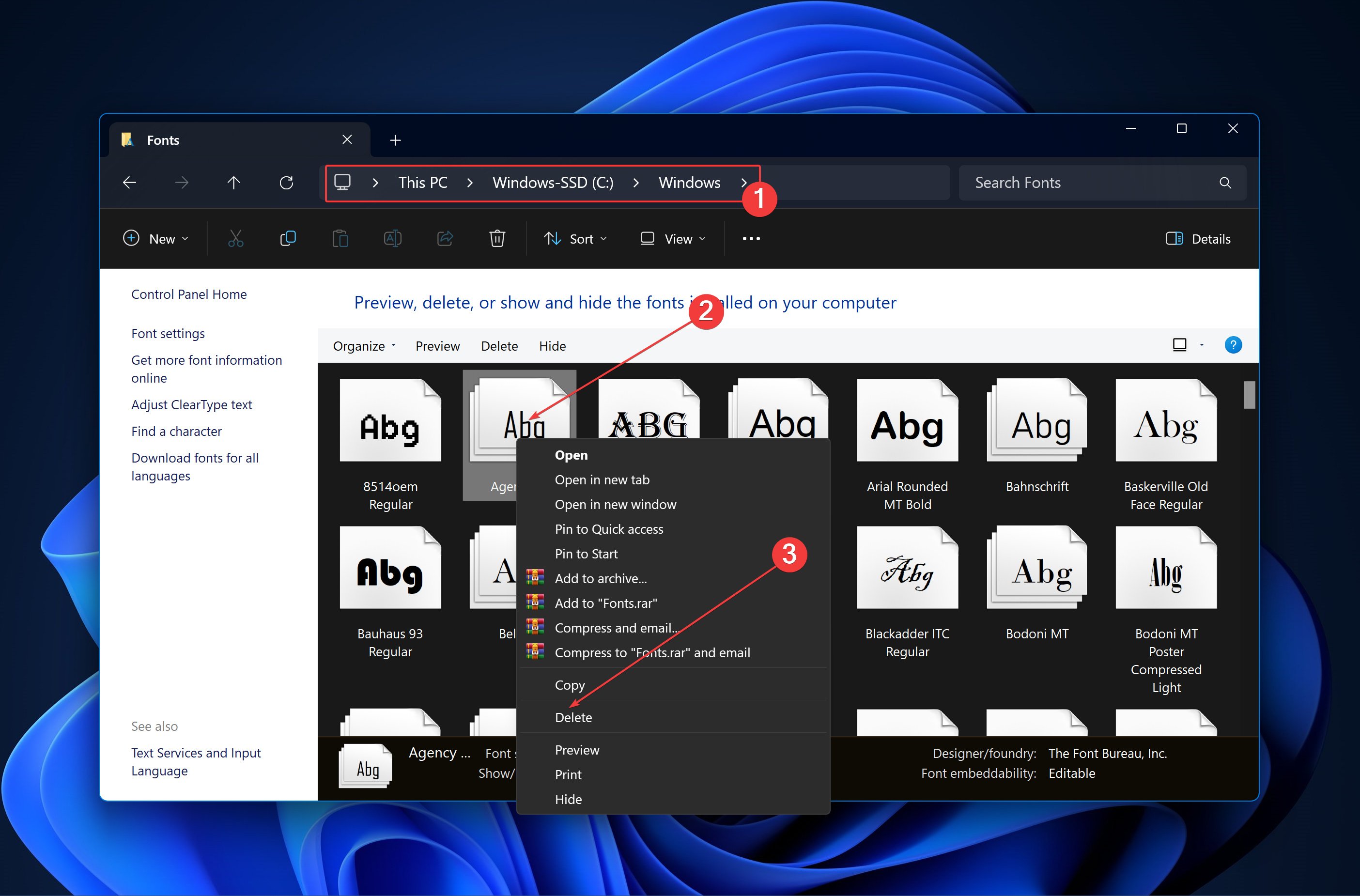Viewport: 1360px width, 896px height.
Task: Open the Font settings link
Action: (x=168, y=333)
